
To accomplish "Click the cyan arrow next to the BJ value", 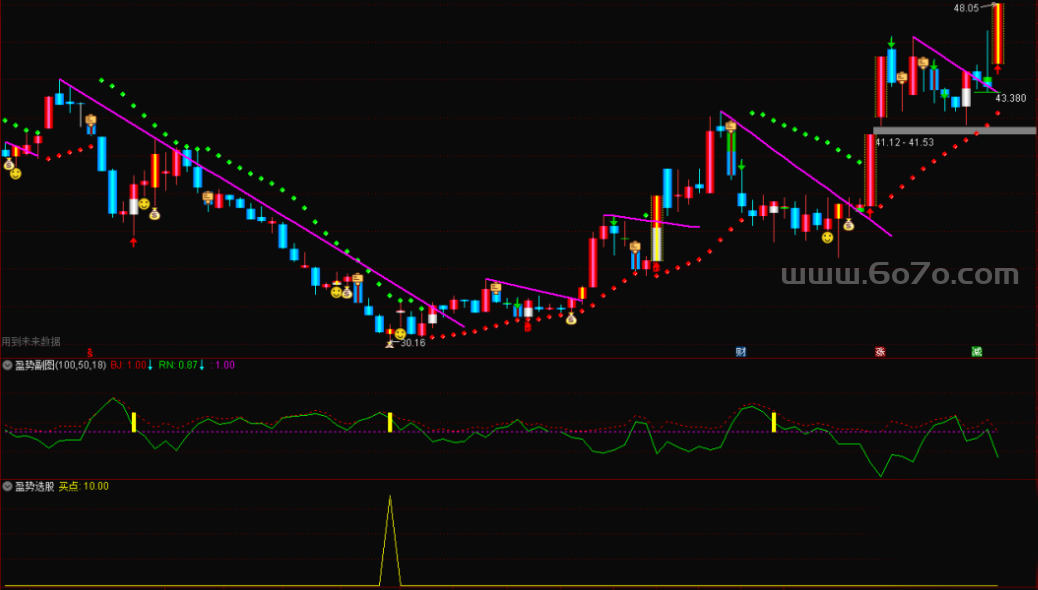I will point(151,365).
